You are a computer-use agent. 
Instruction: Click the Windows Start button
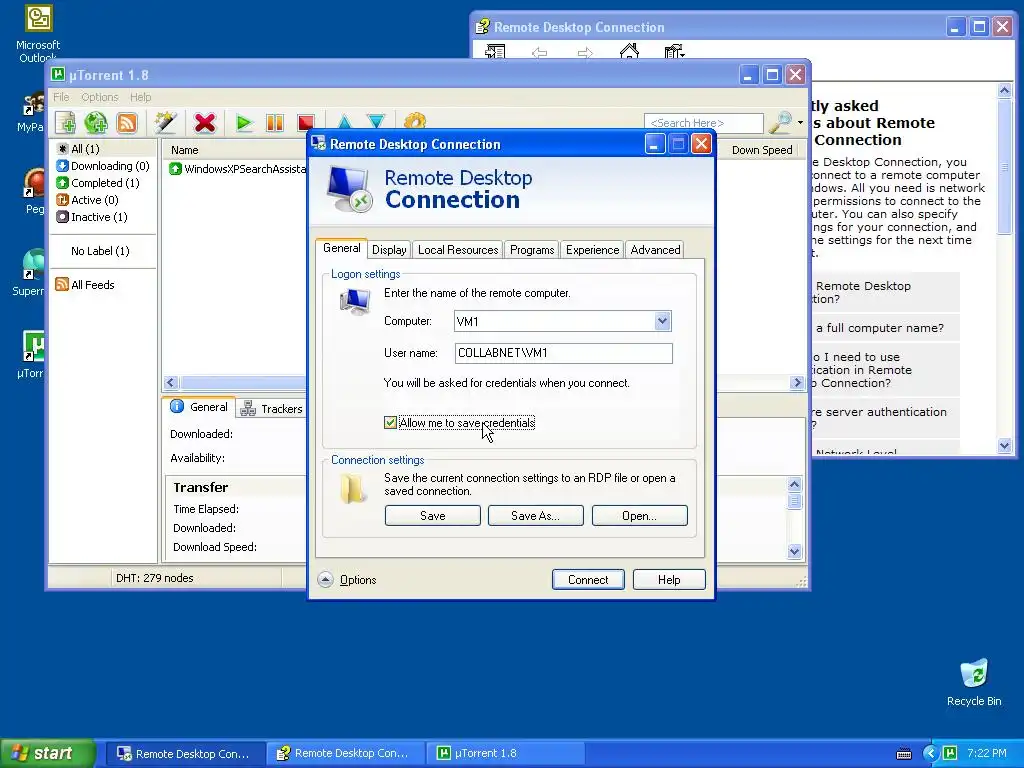tap(48, 753)
